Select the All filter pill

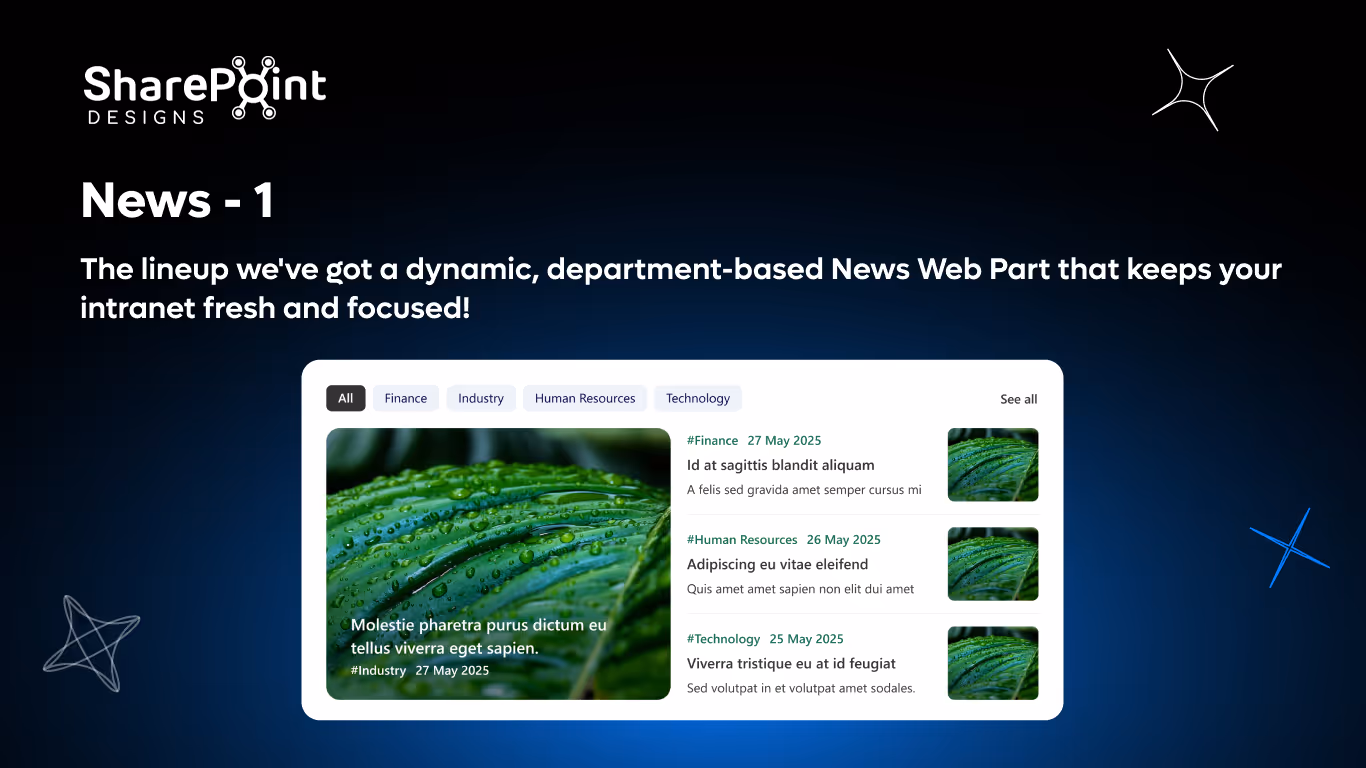(346, 398)
